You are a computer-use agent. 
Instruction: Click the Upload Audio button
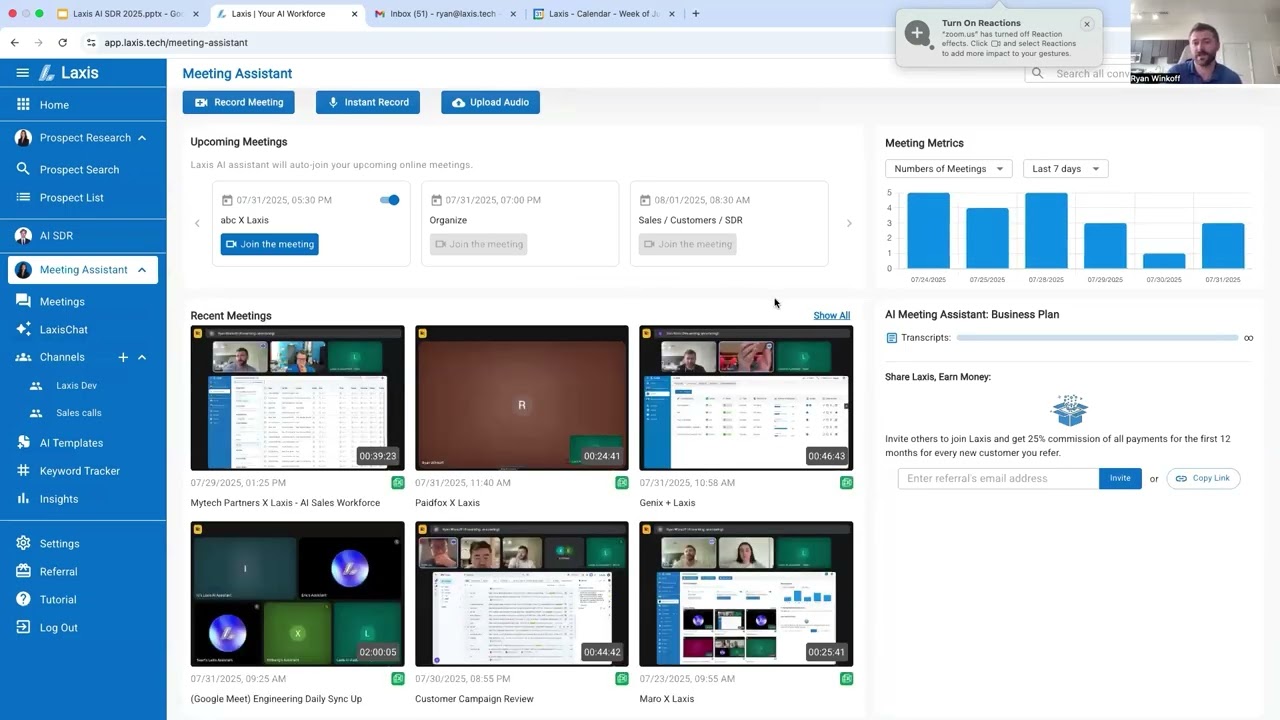pos(490,102)
